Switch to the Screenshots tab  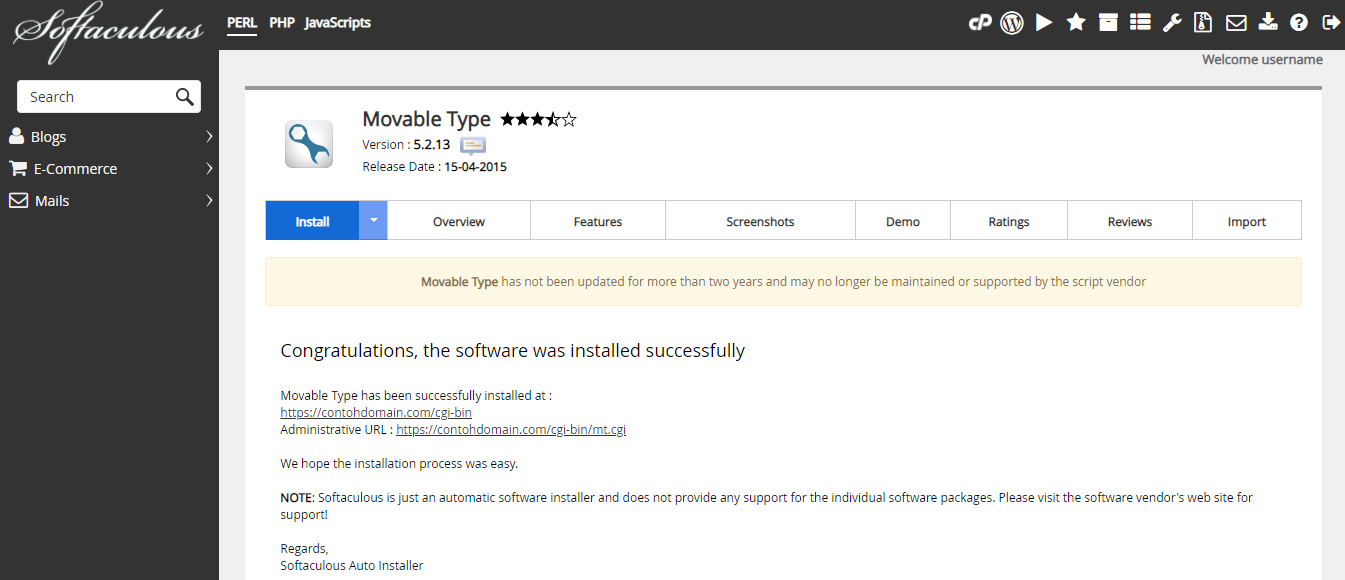click(760, 220)
